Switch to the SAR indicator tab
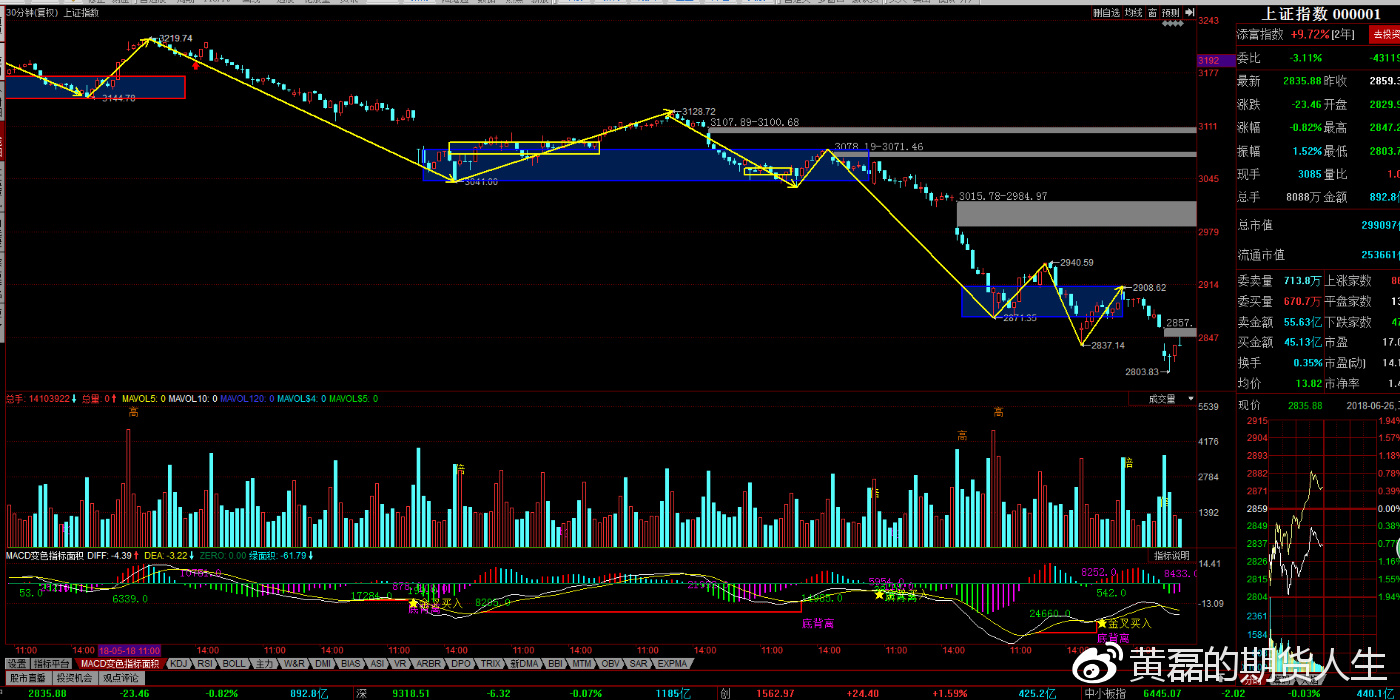 638,663
